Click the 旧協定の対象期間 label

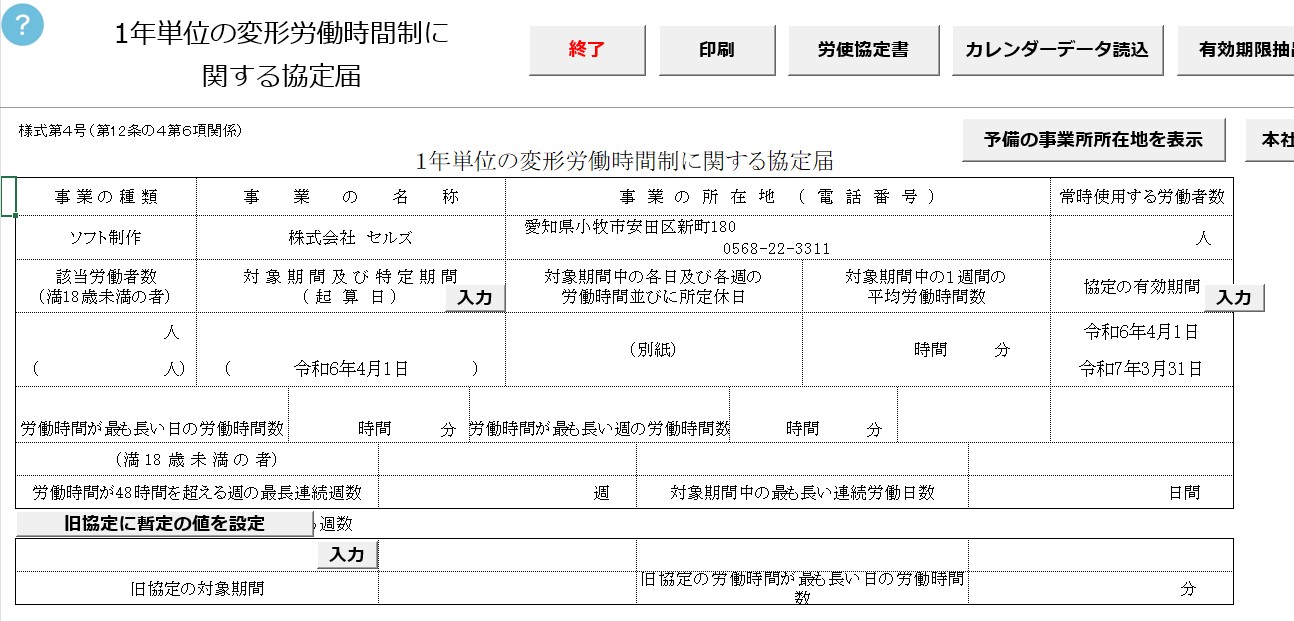click(197, 588)
